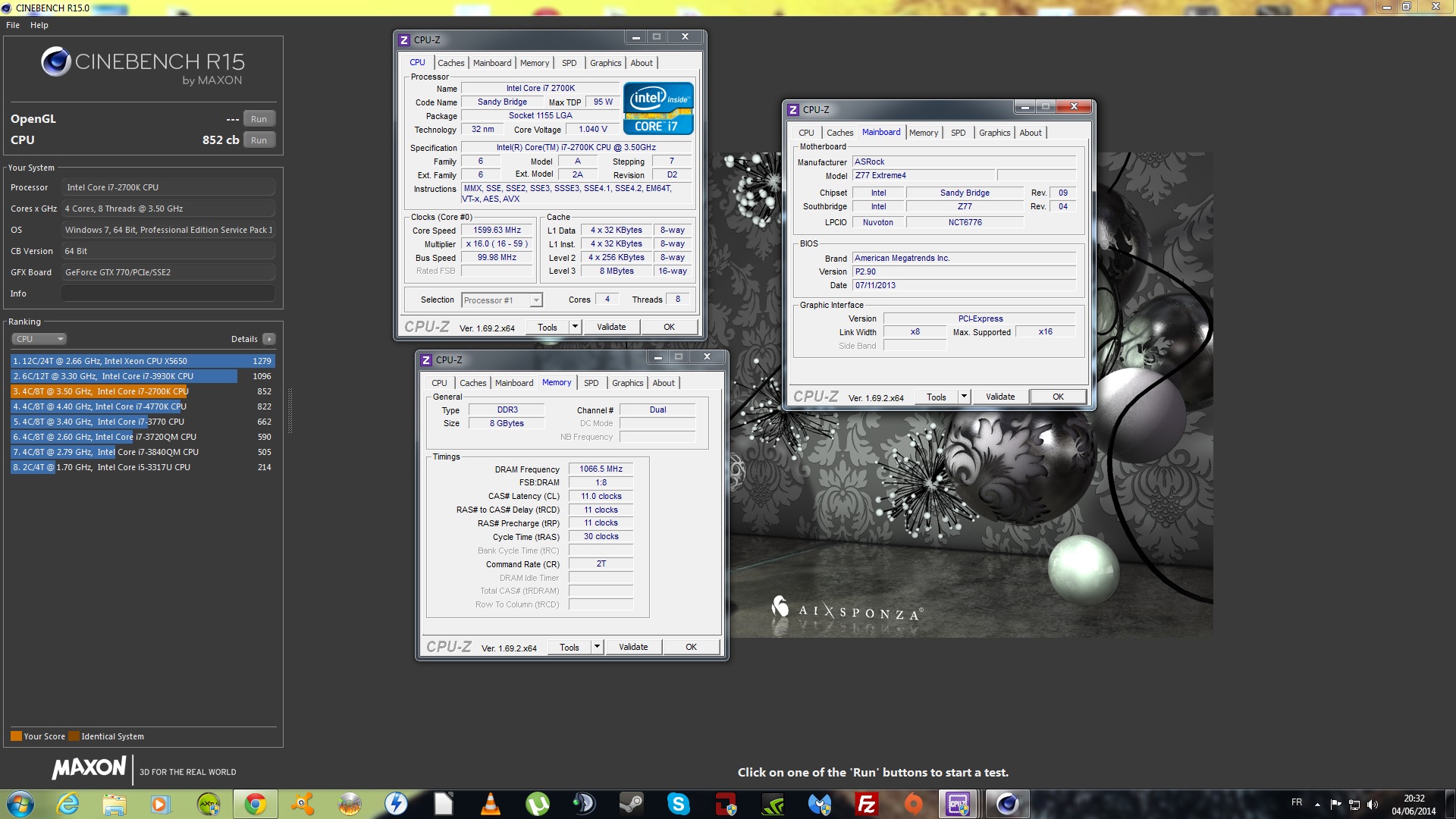The width and height of the screenshot is (1456, 819).
Task: Open Windows Explorer from the taskbar
Action: point(115,804)
